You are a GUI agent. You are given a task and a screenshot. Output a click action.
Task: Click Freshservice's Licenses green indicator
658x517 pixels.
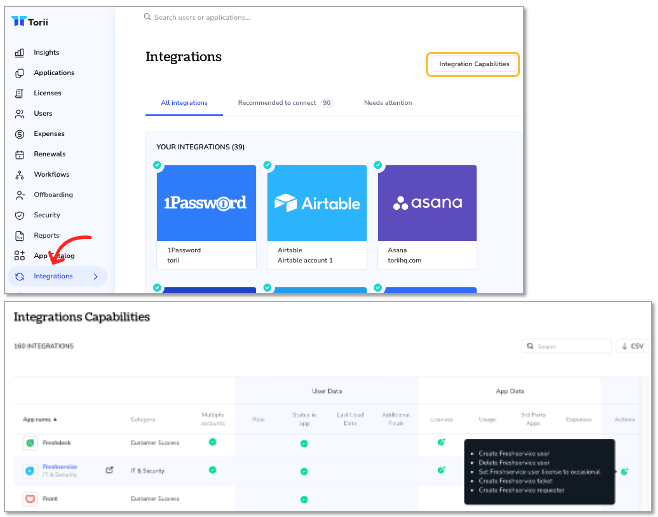coord(441,470)
